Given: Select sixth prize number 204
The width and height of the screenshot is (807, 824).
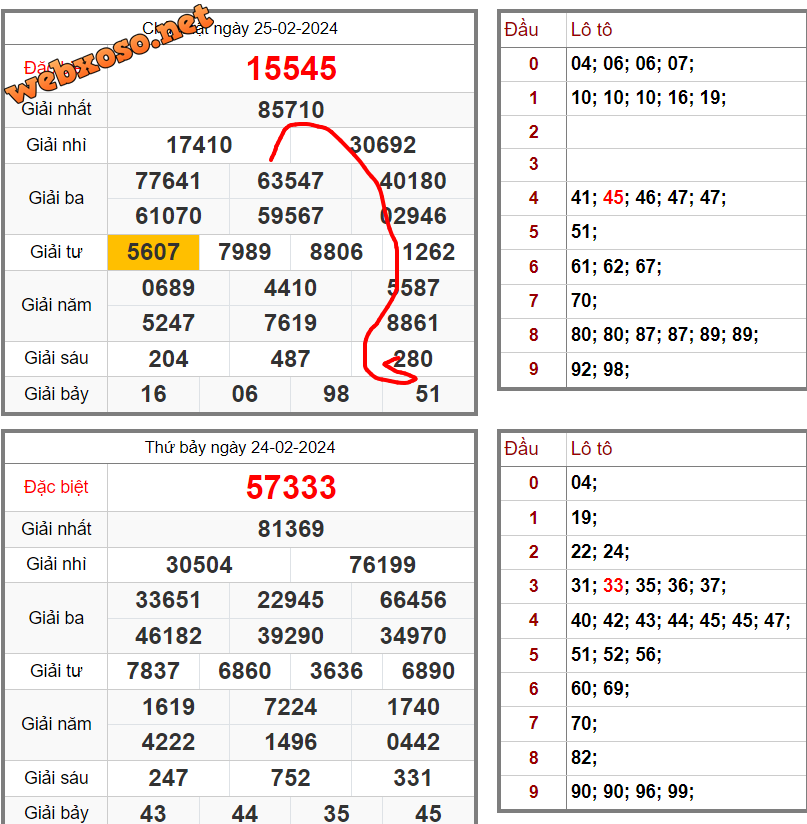Looking at the screenshot, I should tap(168, 359).
